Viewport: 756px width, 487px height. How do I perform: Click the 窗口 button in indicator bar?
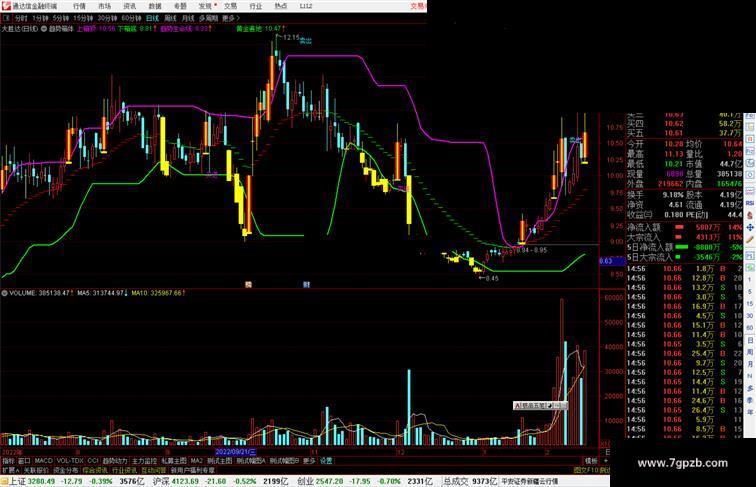24,461
